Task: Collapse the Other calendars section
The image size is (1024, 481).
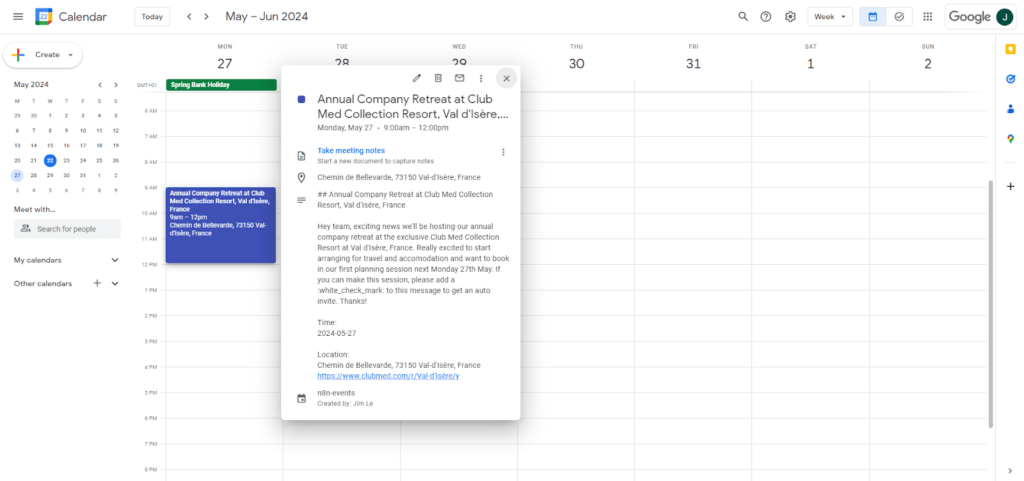Action: tap(115, 283)
